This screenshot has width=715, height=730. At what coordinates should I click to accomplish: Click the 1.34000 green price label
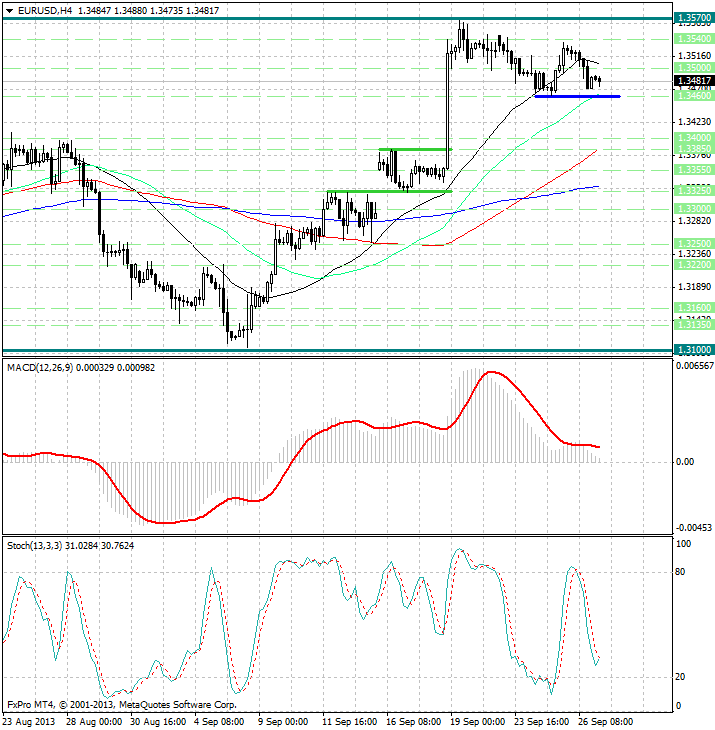(694, 137)
